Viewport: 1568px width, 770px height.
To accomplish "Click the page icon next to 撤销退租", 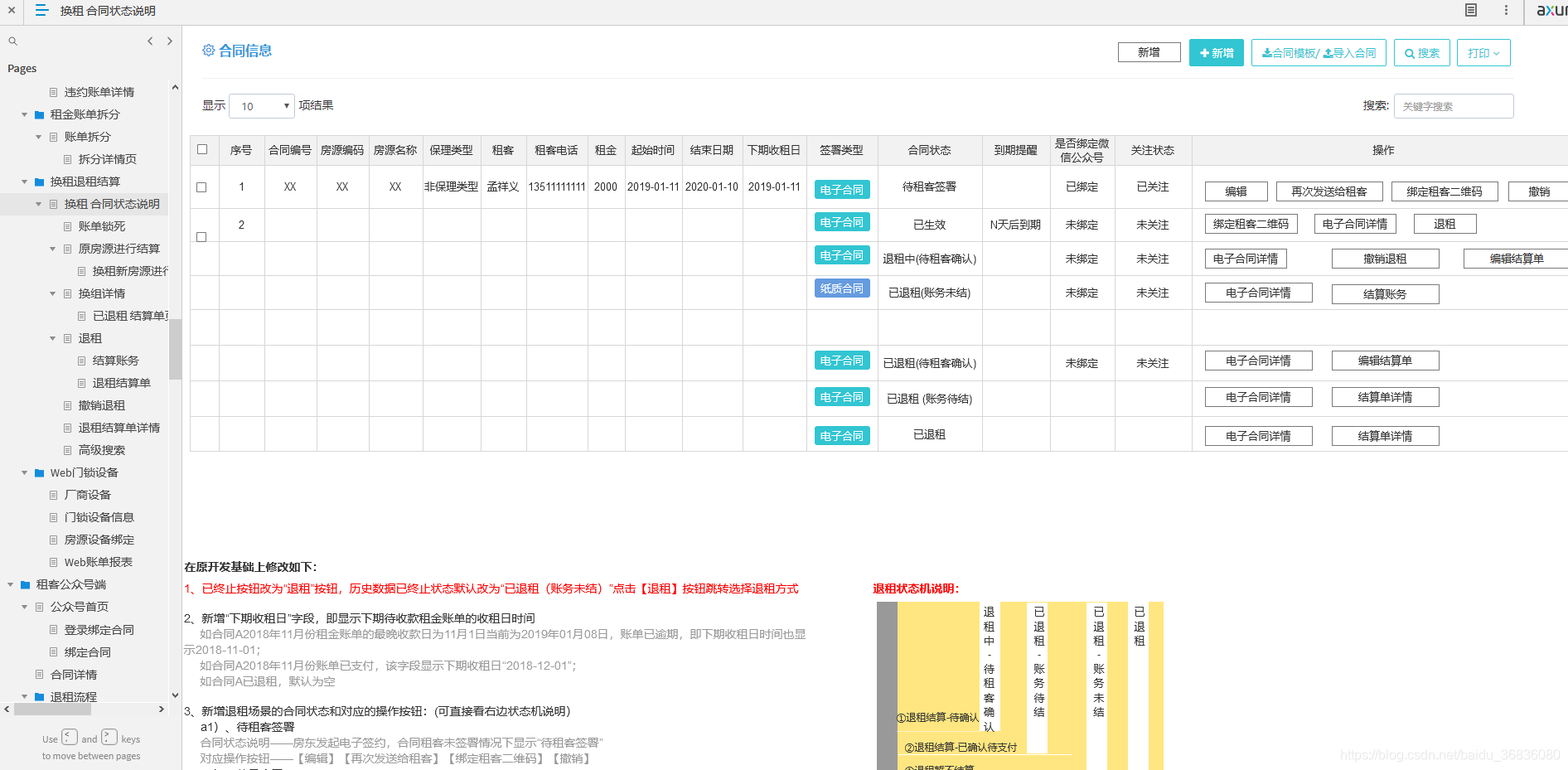I will point(68,405).
